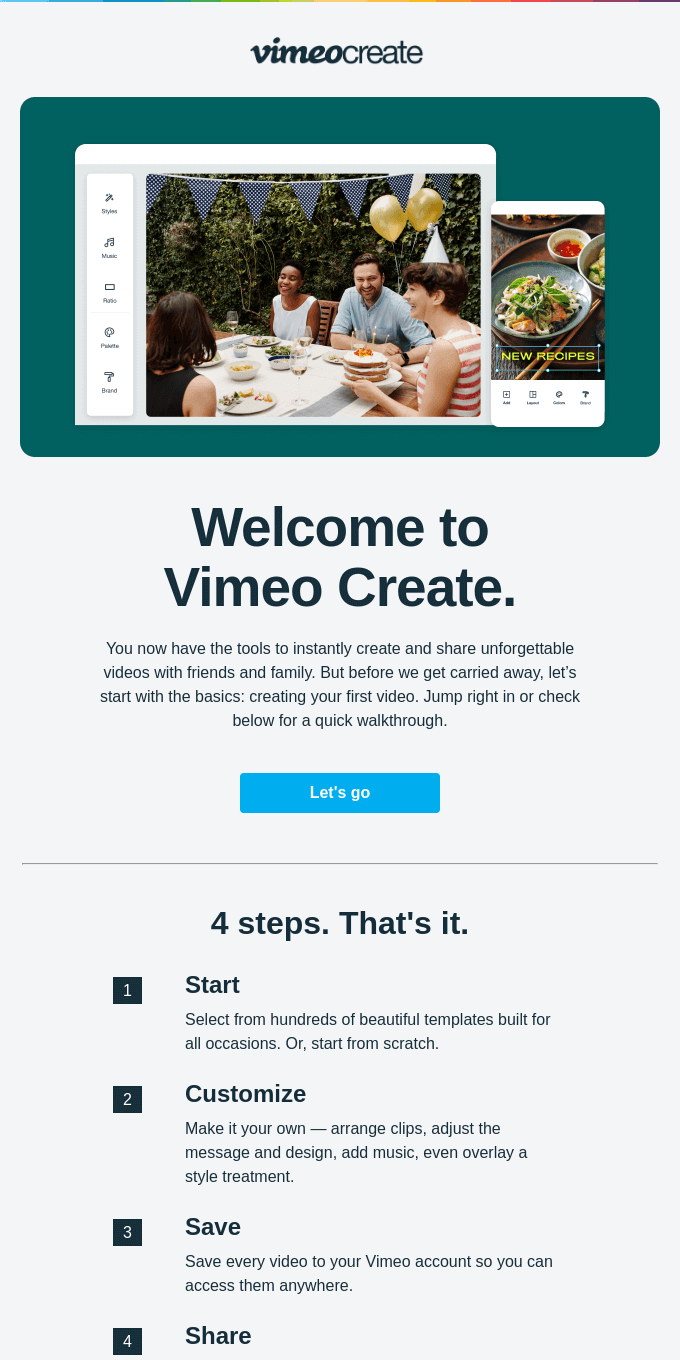Click the step 2 number badge
The image size is (680, 1360).
click(x=127, y=1100)
